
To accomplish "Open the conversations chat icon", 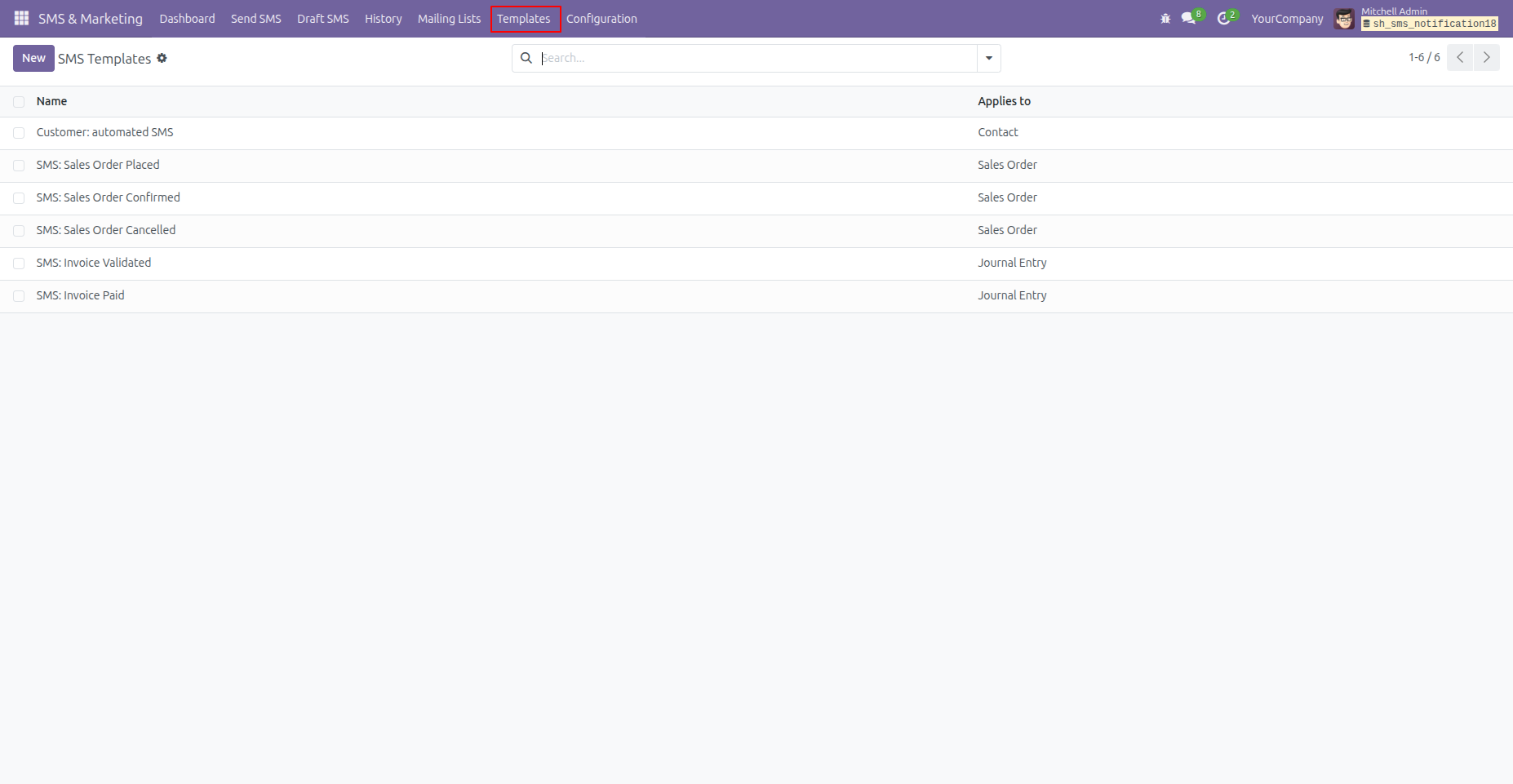I will [x=1188, y=18].
